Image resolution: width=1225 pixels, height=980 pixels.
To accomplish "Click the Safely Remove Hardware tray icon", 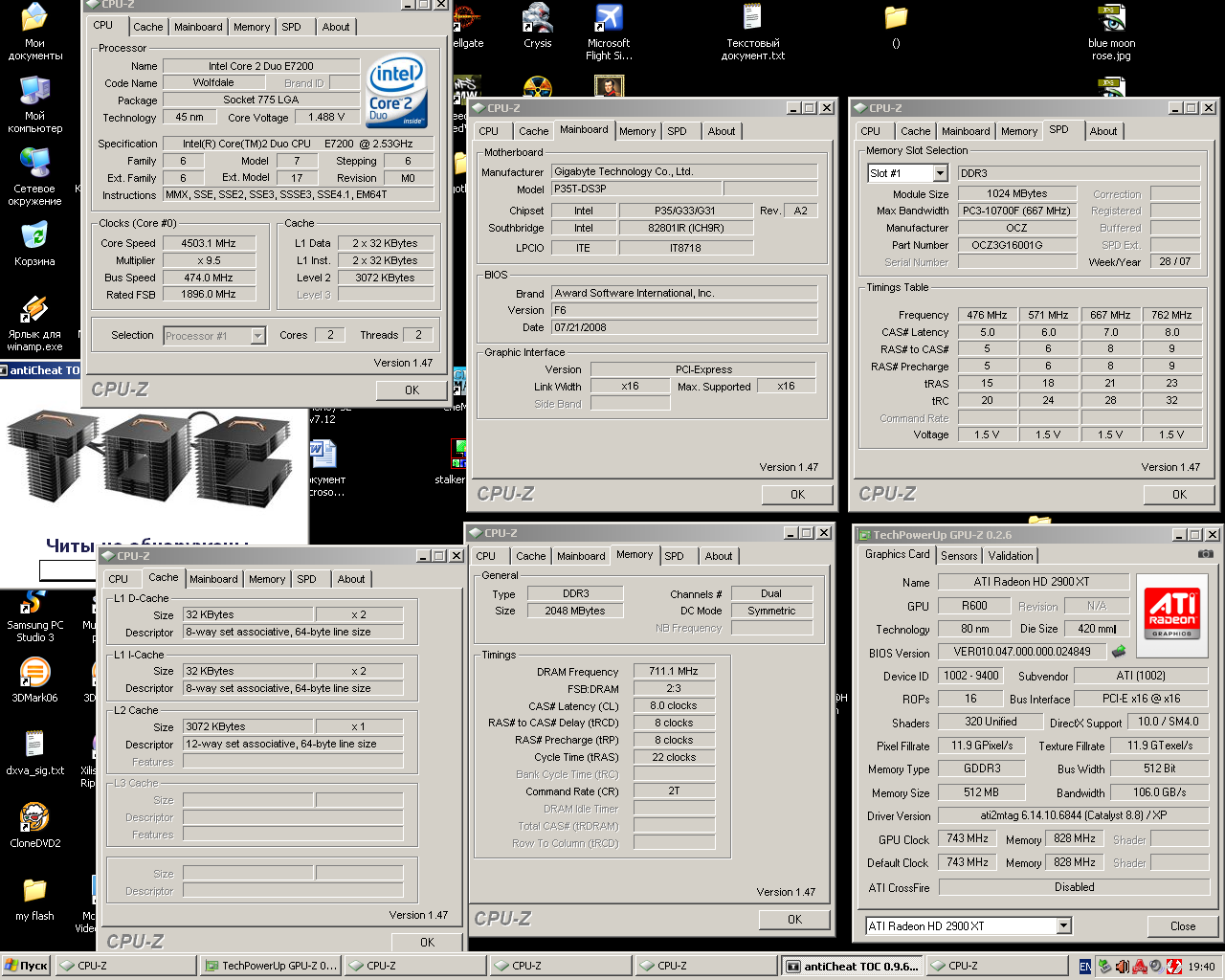I will point(1105,967).
